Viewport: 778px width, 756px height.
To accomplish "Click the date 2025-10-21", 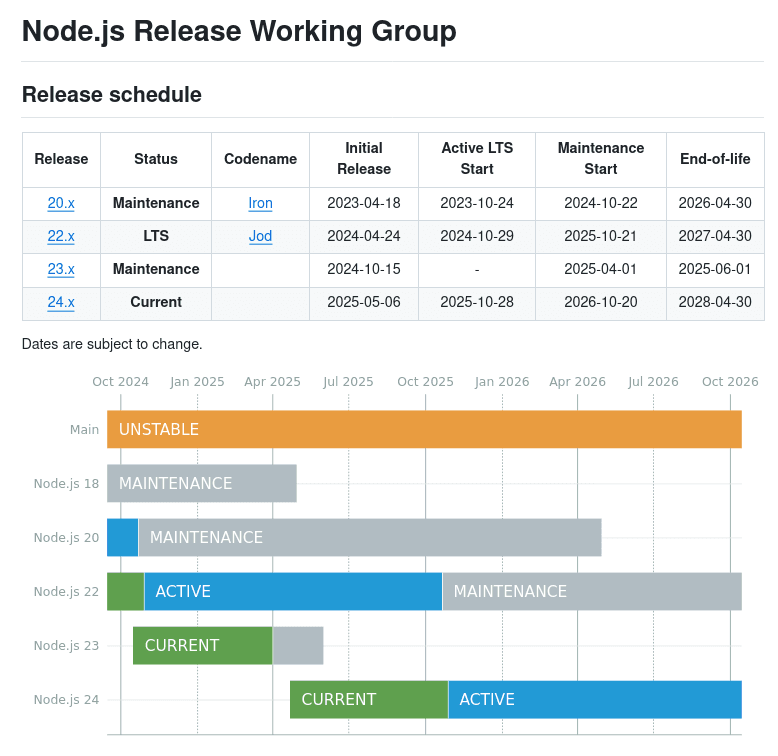I will [x=601, y=236].
